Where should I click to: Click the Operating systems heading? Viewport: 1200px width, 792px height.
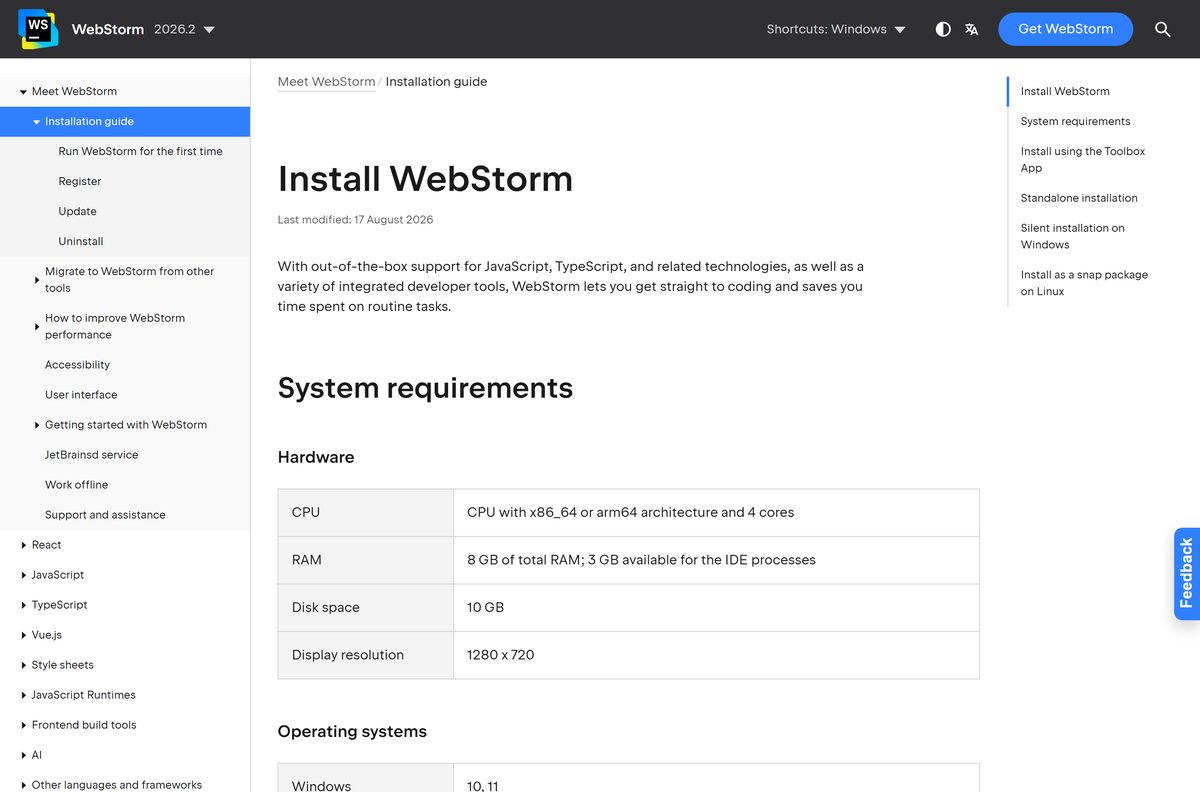point(352,732)
